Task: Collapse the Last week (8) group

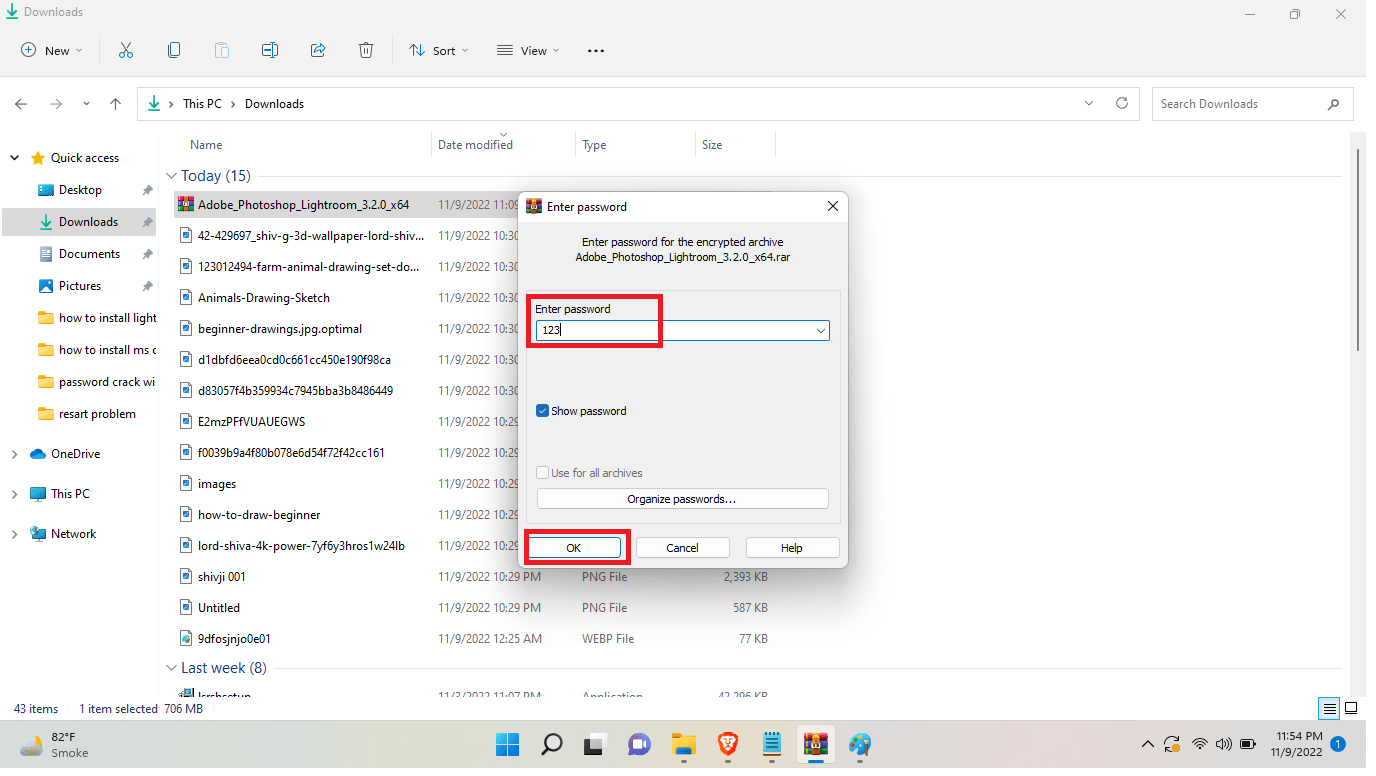Action: pyautogui.click(x=171, y=668)
